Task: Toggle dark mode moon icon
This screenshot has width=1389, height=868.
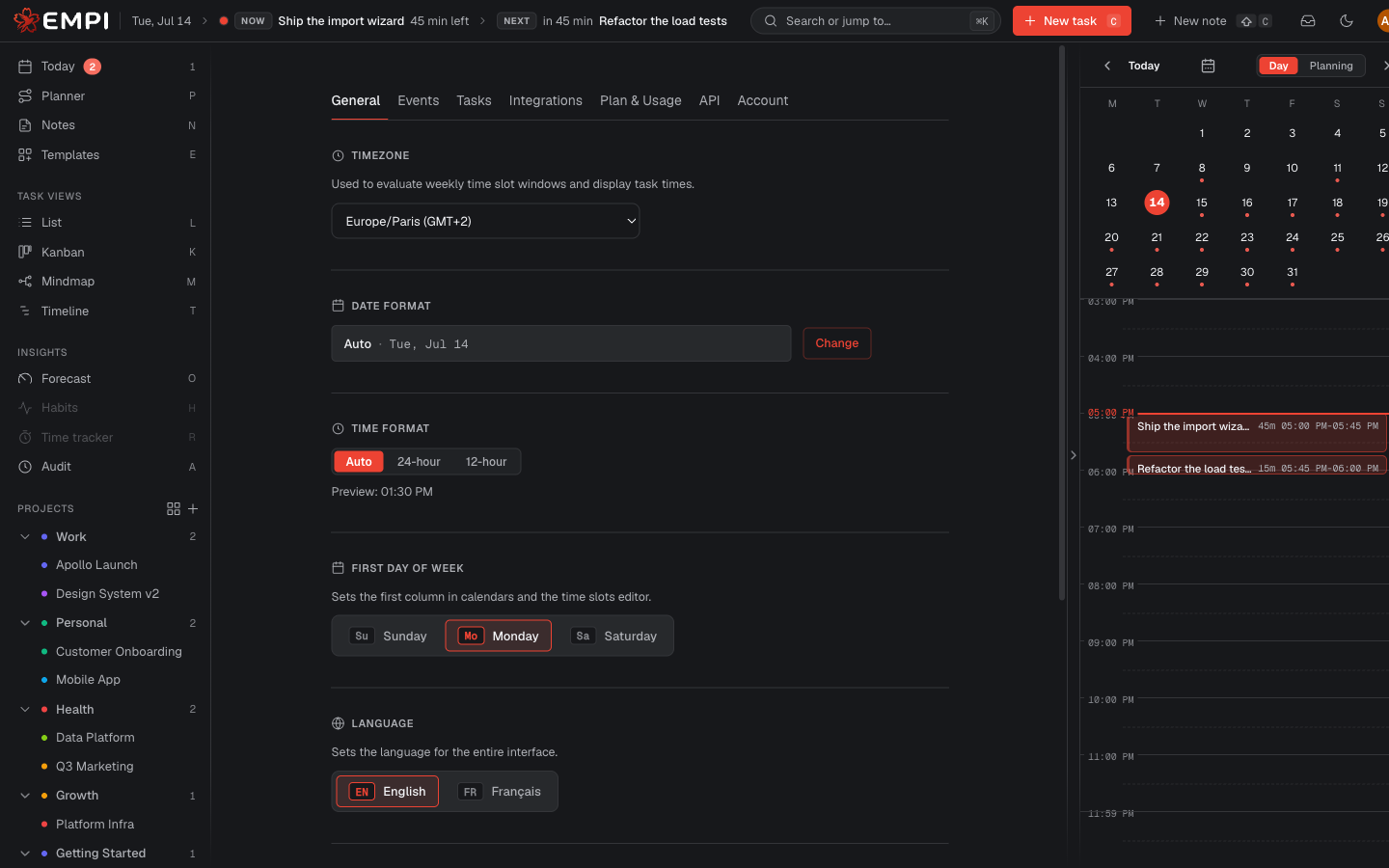Action: click(1347, 20)
